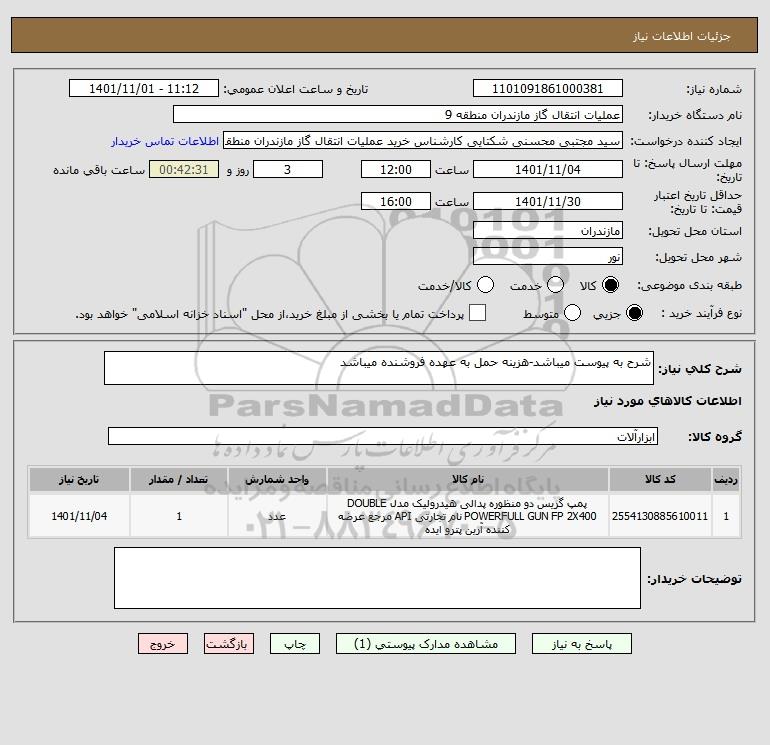Click the need date cell 1401/11/04

(x=79, y=516)
